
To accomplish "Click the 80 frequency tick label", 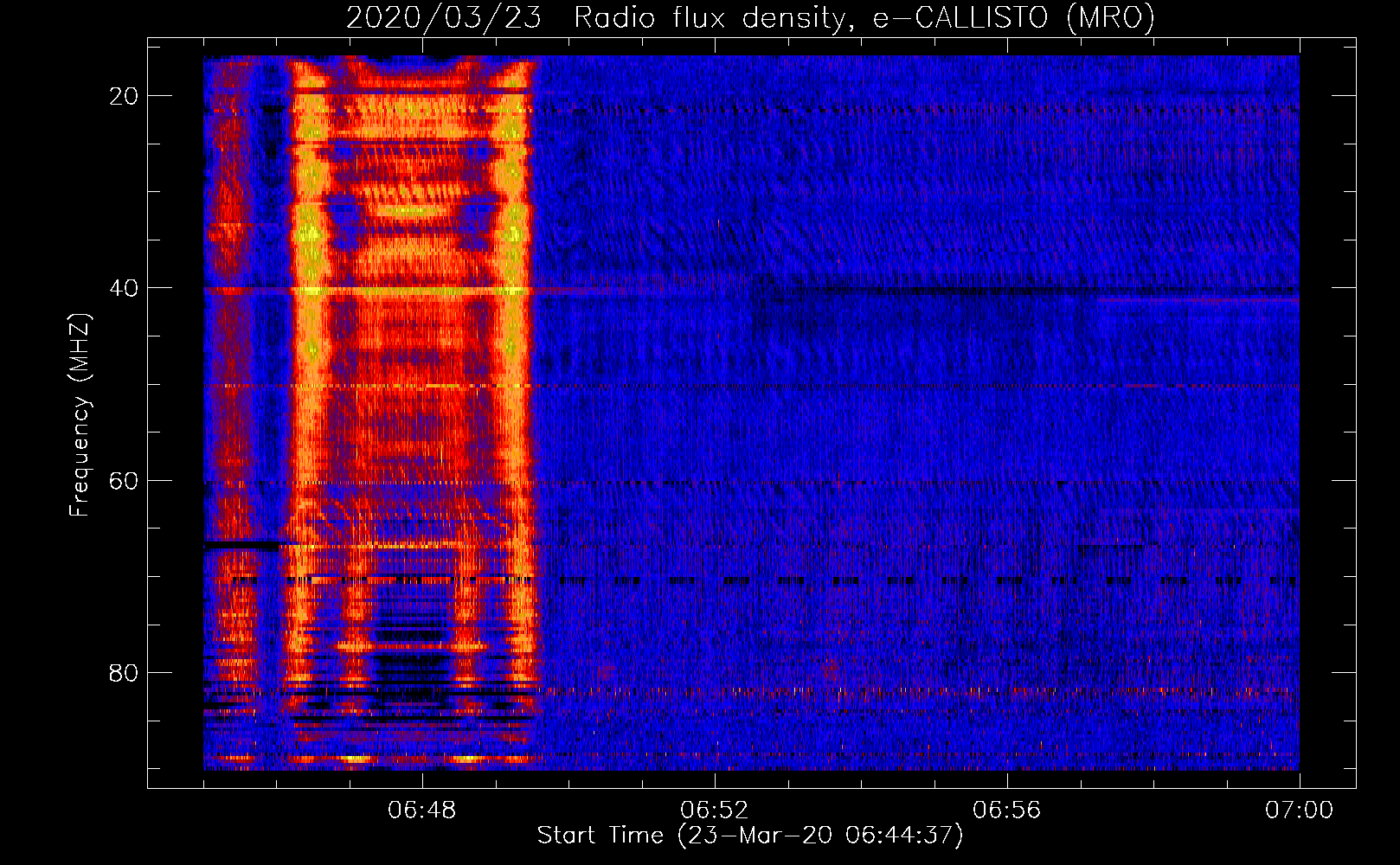I will point(125,673).
